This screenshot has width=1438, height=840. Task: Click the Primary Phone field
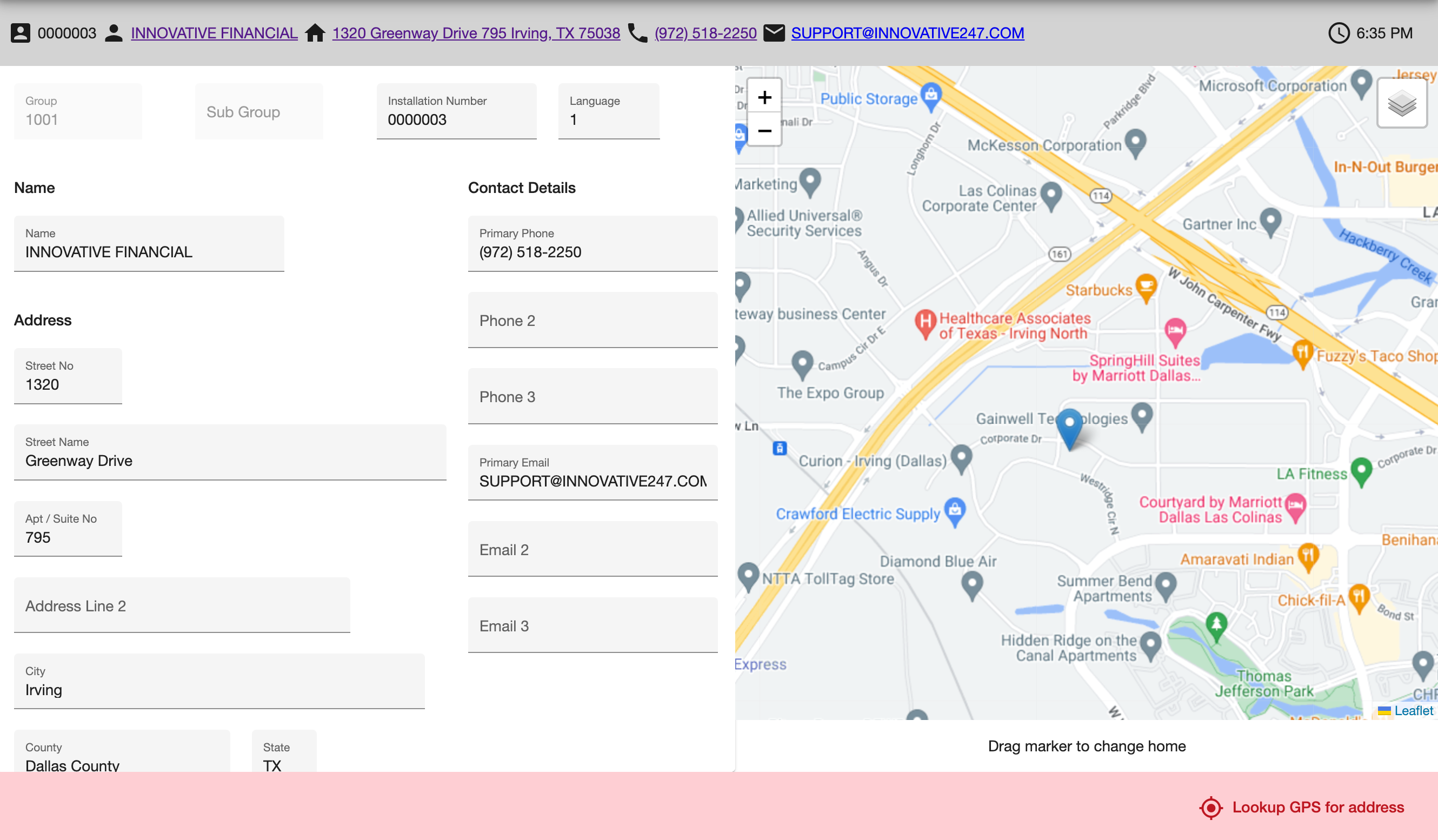coord(593,244)
